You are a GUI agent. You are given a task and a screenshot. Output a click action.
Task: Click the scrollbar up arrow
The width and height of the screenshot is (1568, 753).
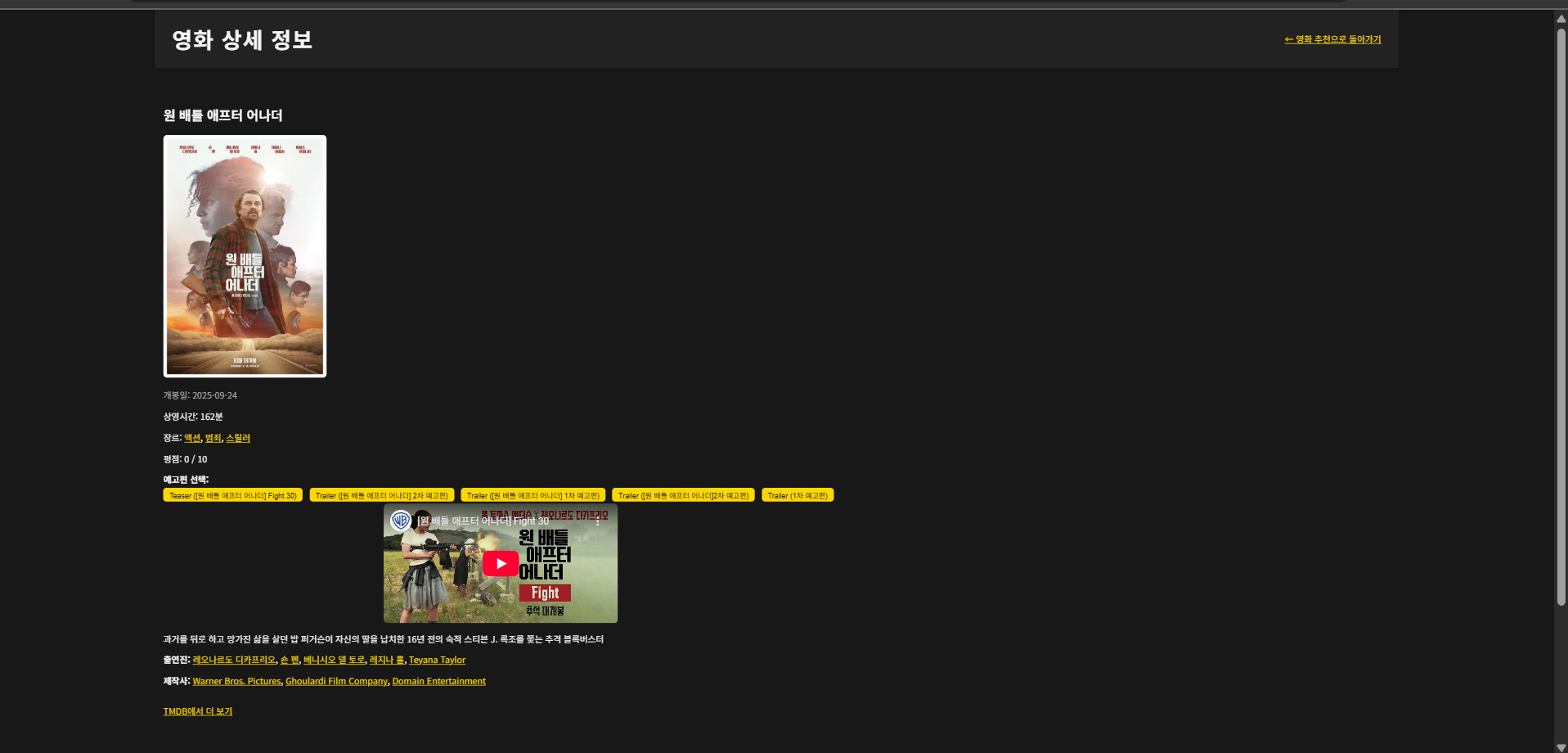[1561, 18]
